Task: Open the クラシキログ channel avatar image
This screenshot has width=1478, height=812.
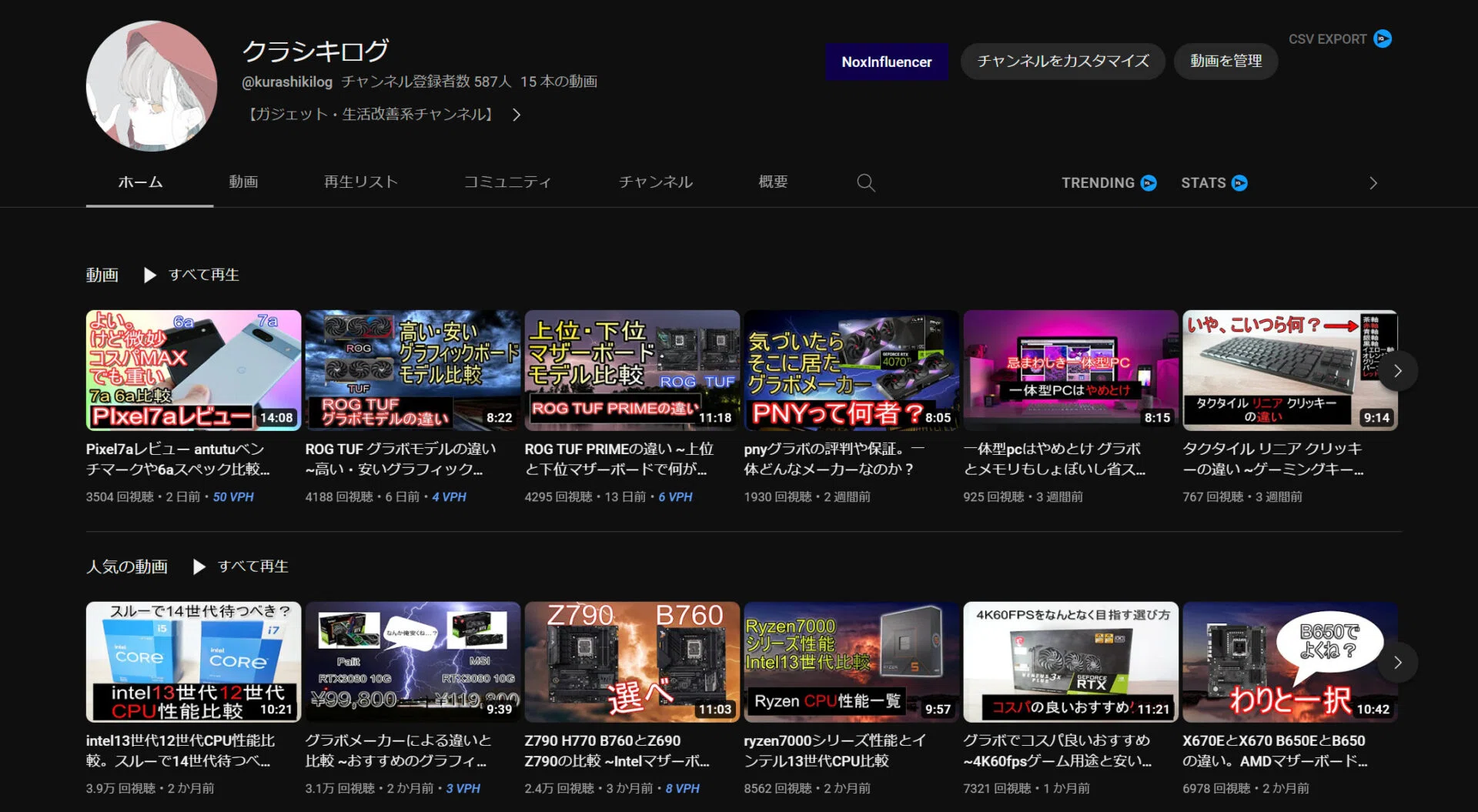Action: [152, 85]
